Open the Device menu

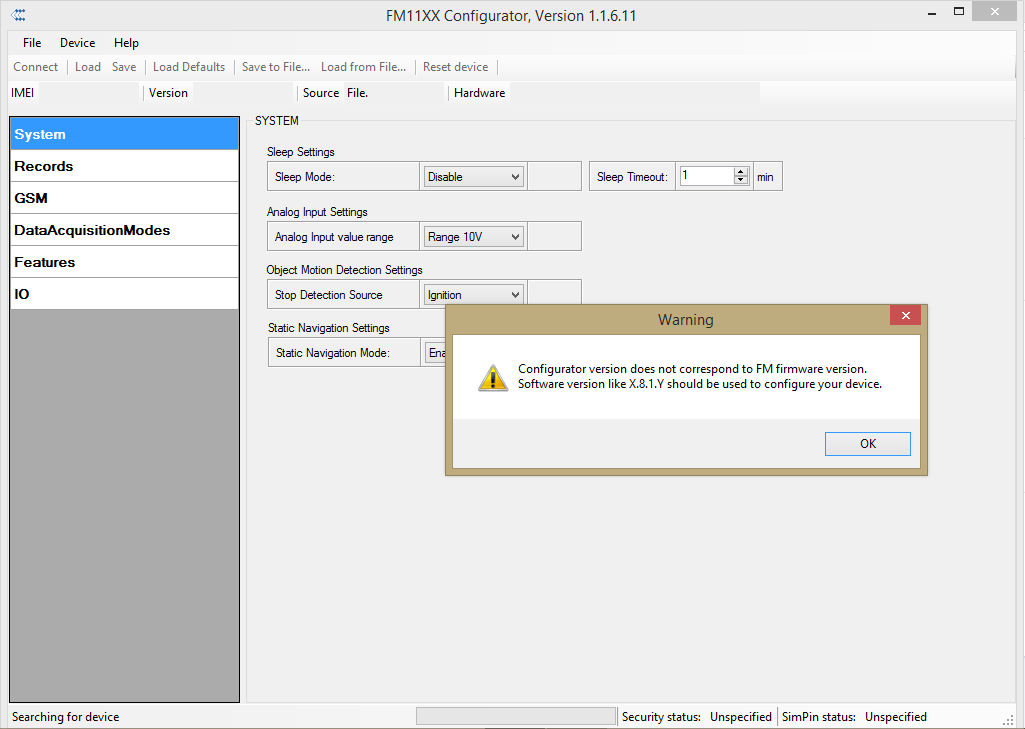coord(77,43)
